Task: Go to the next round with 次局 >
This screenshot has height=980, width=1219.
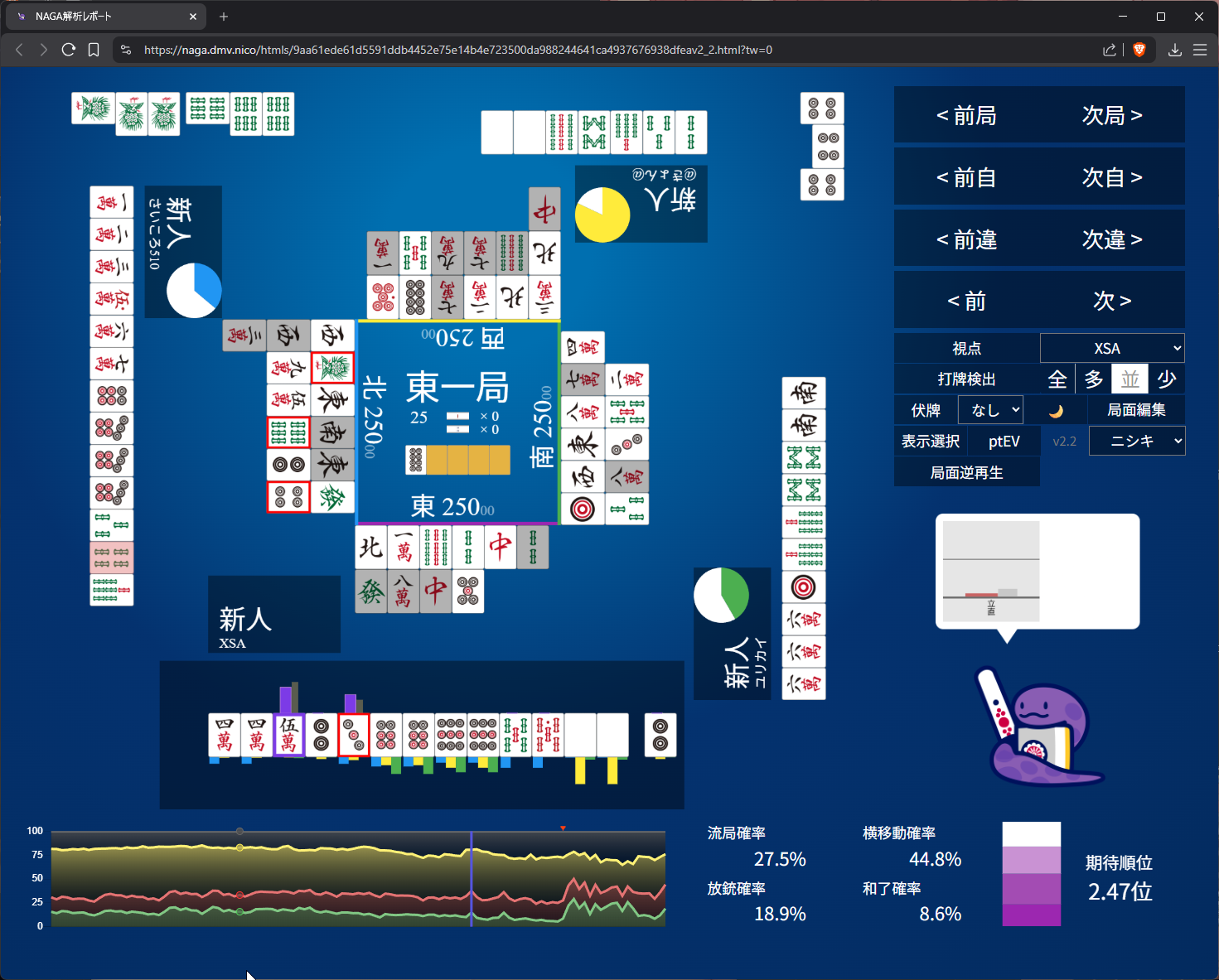Action: [x=1111, y=115]
